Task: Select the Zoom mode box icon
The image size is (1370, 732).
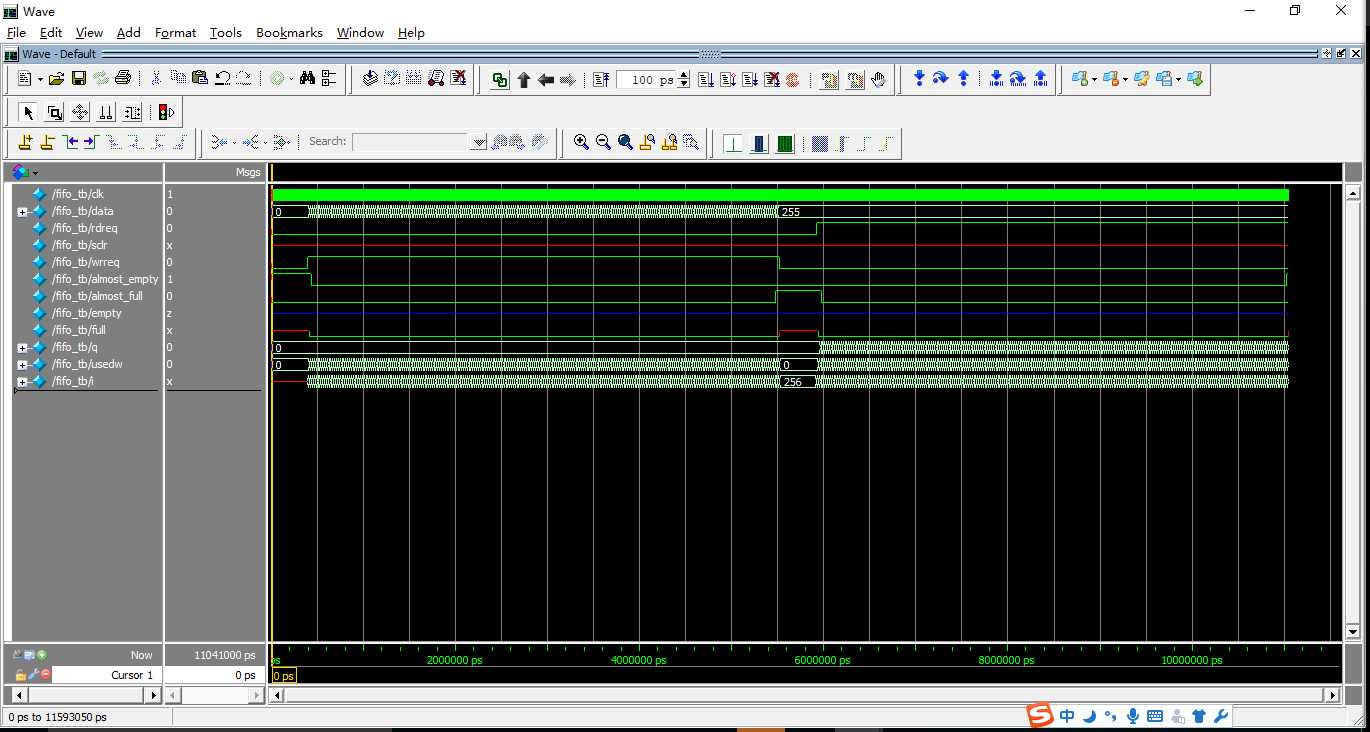Action: coord(54,112)
